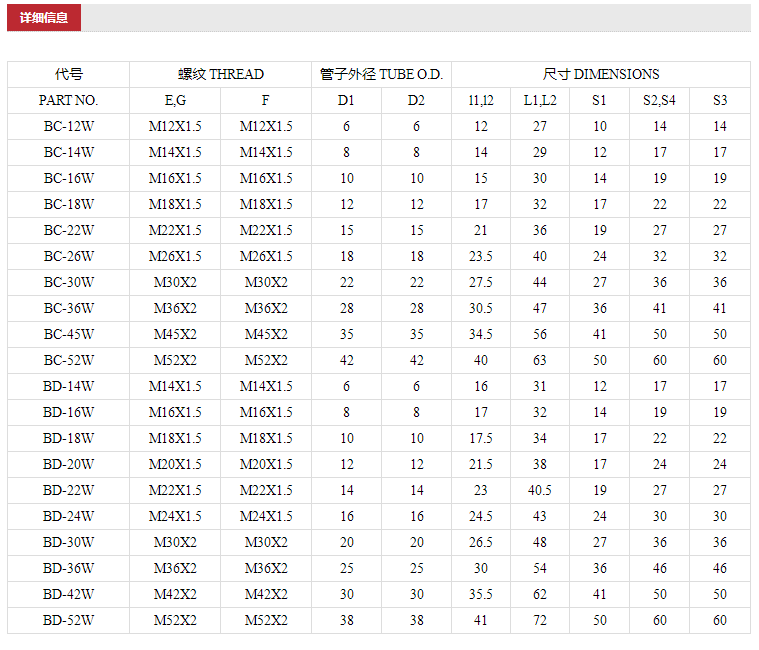
Task: Click the E,G thread cell in BD-20W row
Action: [x=175, y=464]
